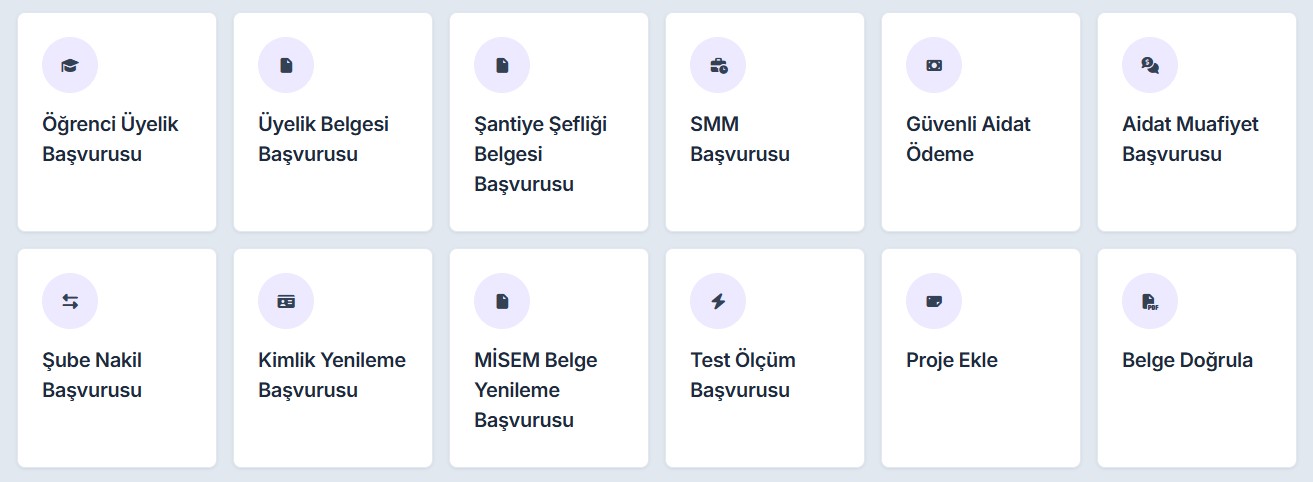Image resolution: width=1313 pixels, height=482 pixels.
Task: Click the graduation cap icon for student membership
Action: (70, 65)
